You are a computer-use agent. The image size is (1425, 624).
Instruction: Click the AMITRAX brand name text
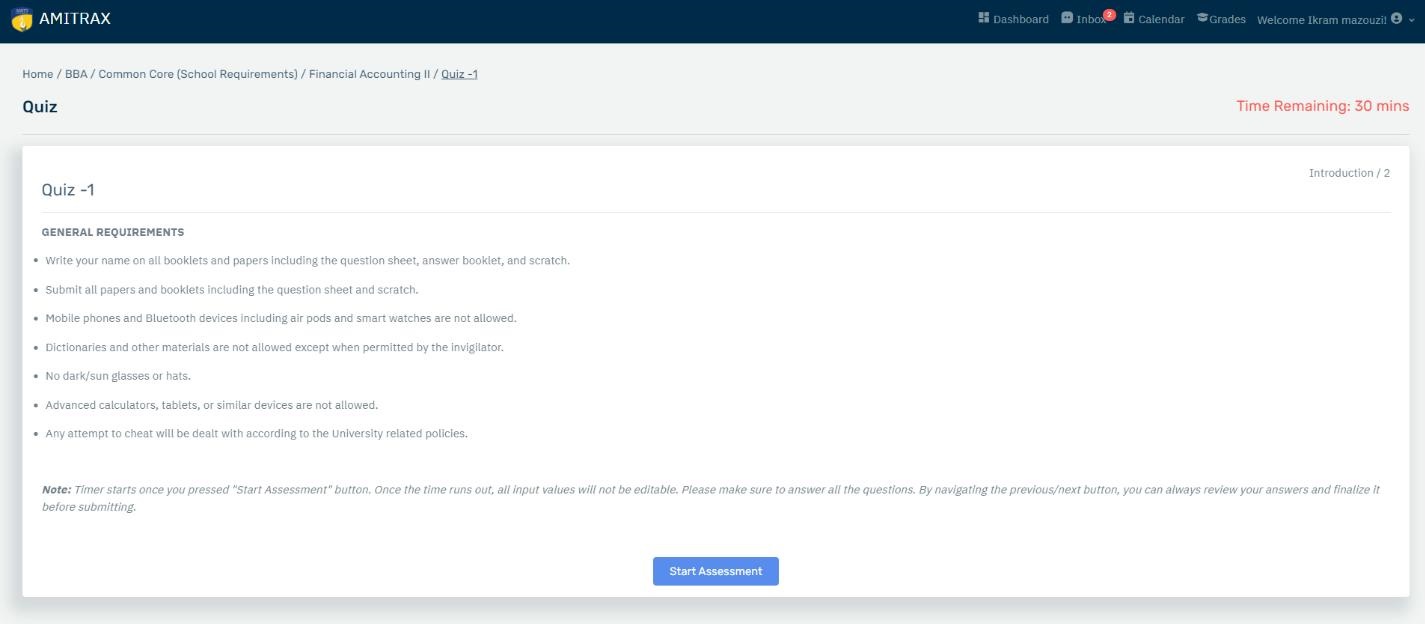75,19
